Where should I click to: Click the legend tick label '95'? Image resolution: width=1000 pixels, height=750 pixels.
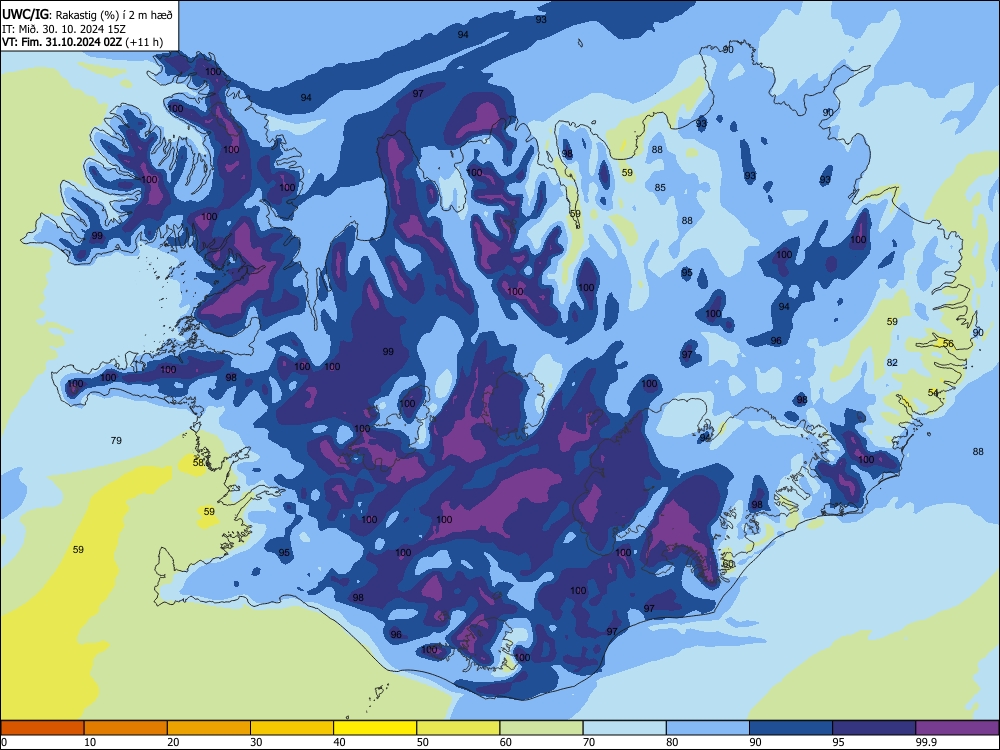point(839,742)
